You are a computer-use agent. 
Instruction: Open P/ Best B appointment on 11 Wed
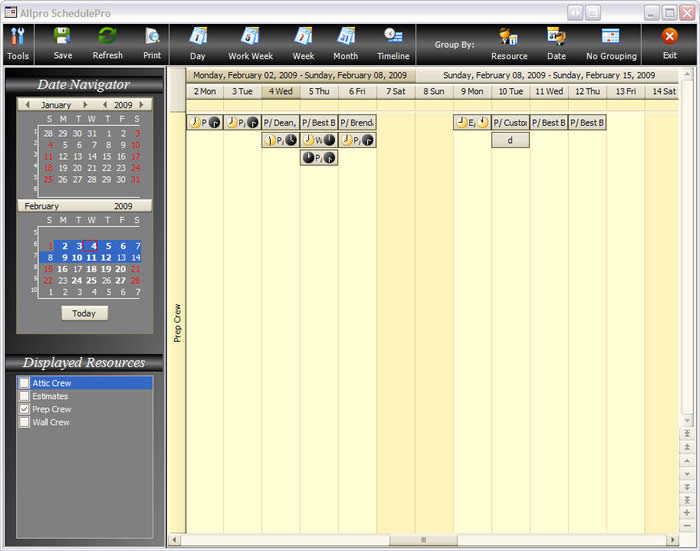(549, 122)
